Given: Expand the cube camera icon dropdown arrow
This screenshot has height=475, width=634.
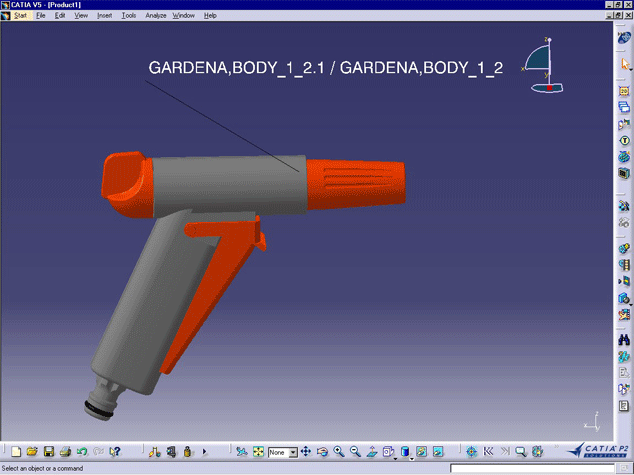Looking at the screenshot, I should 630,304.
